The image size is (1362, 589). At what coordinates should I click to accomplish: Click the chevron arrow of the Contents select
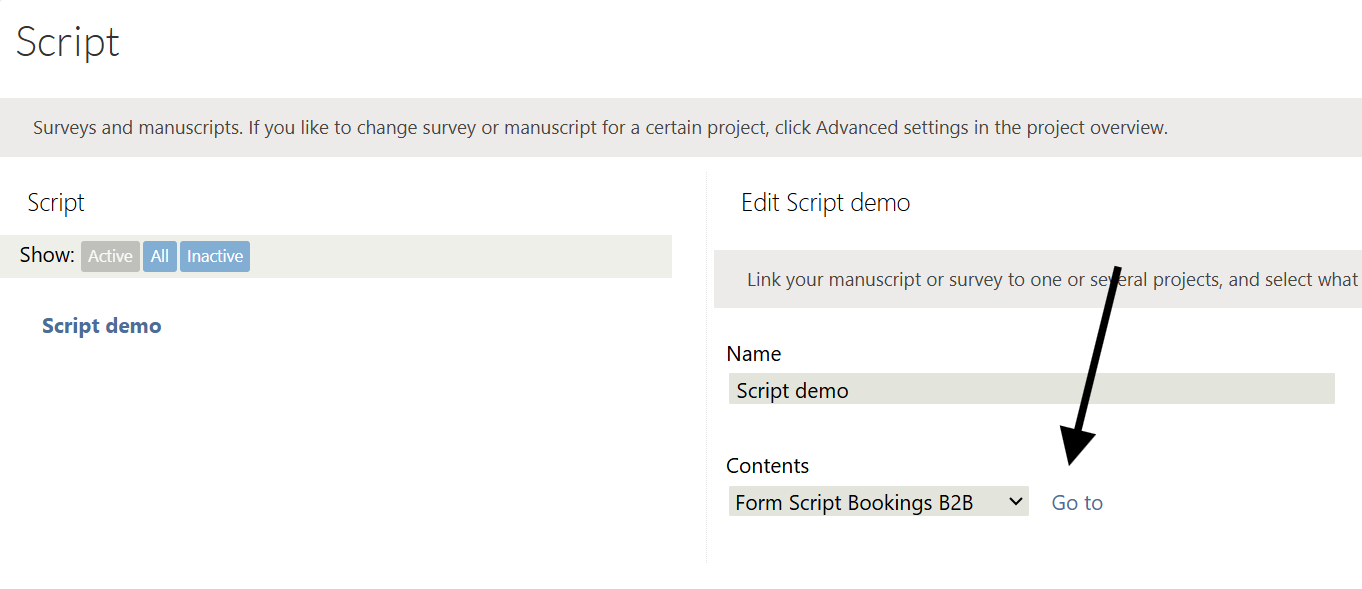(1016, 501)
